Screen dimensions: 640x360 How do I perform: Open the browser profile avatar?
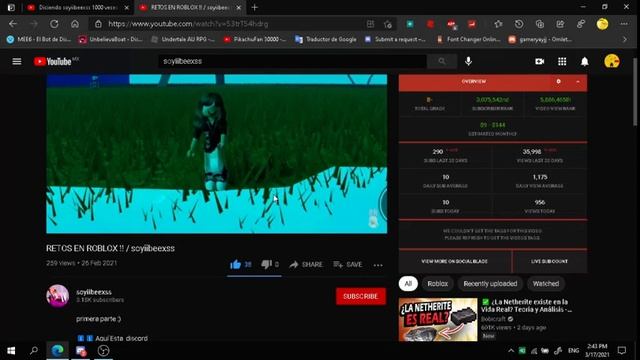pos(602,24)
